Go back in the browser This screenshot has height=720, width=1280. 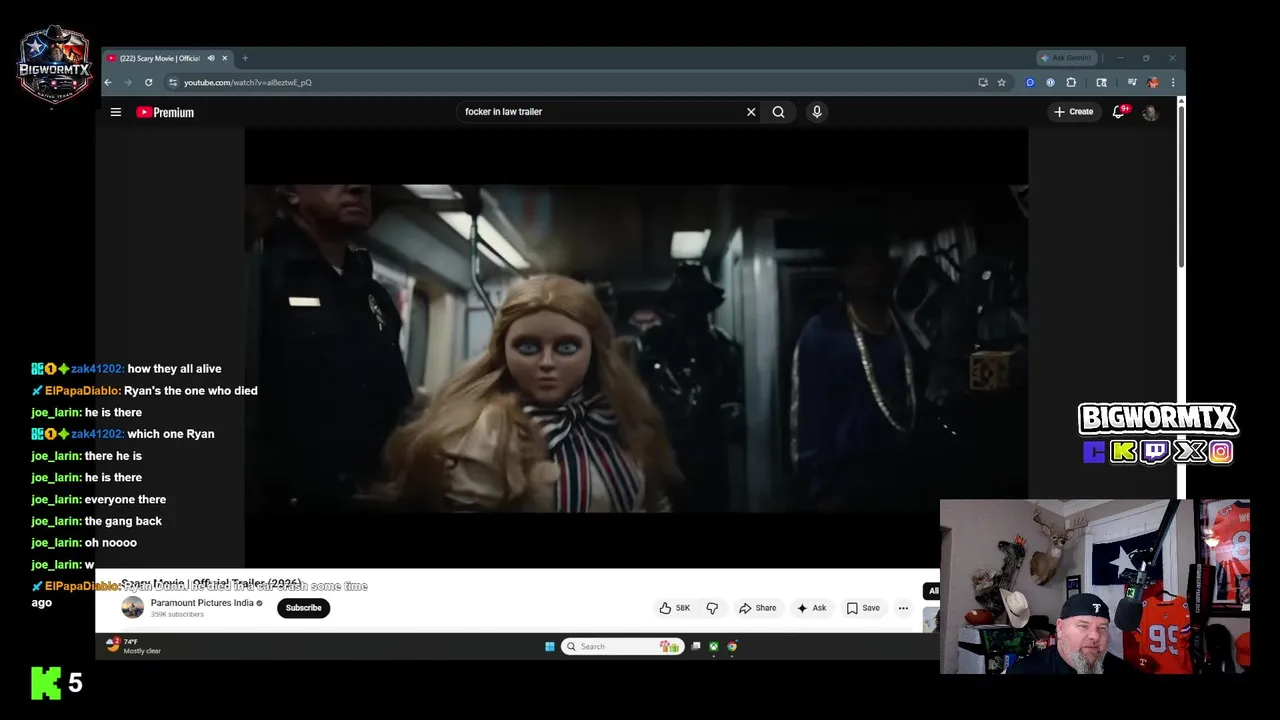pos(108,82)
